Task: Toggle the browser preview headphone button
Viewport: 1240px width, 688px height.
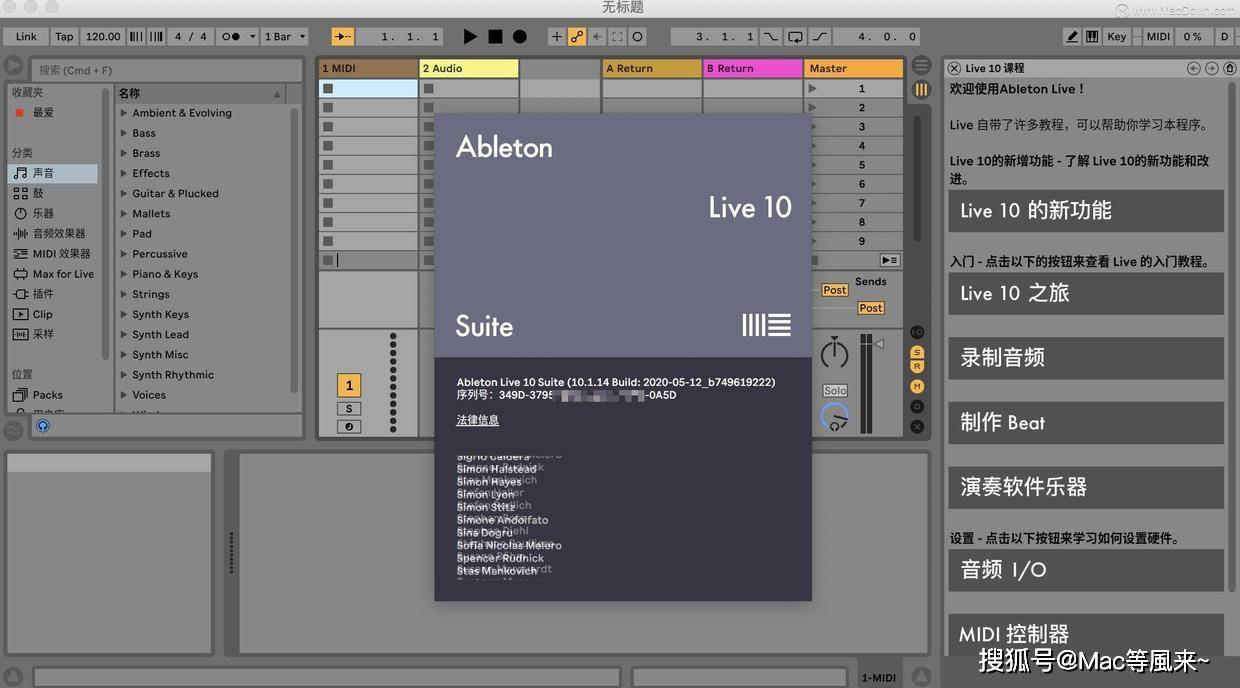Action: coord(43,426)
